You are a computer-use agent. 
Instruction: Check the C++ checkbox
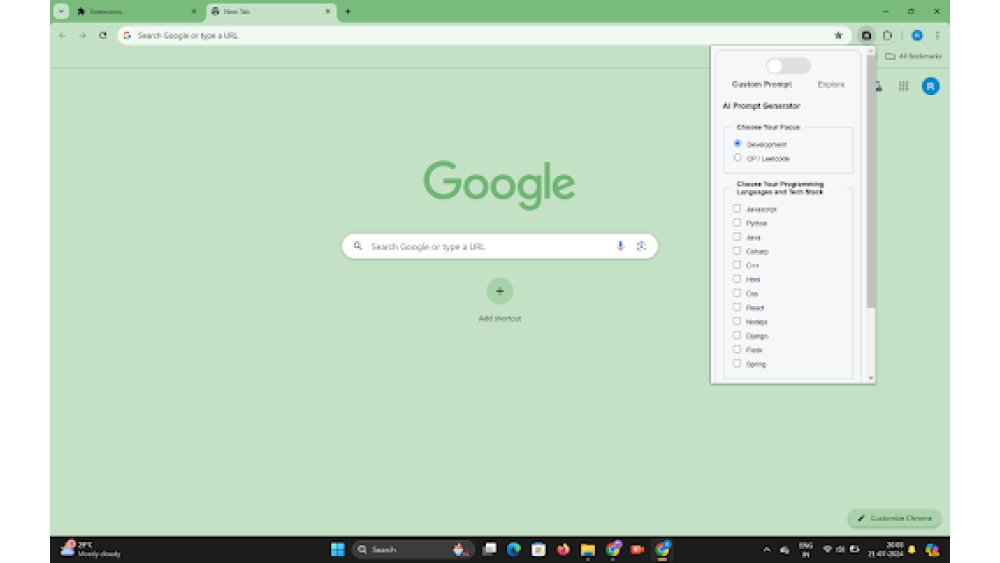[737, 265]
